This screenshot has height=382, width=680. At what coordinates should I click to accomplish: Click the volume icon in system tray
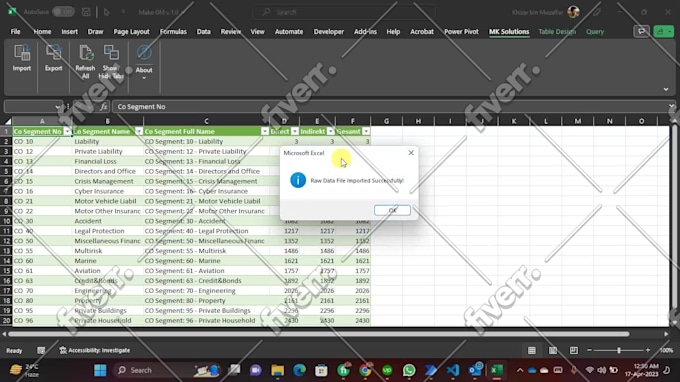tap(602, 370)
